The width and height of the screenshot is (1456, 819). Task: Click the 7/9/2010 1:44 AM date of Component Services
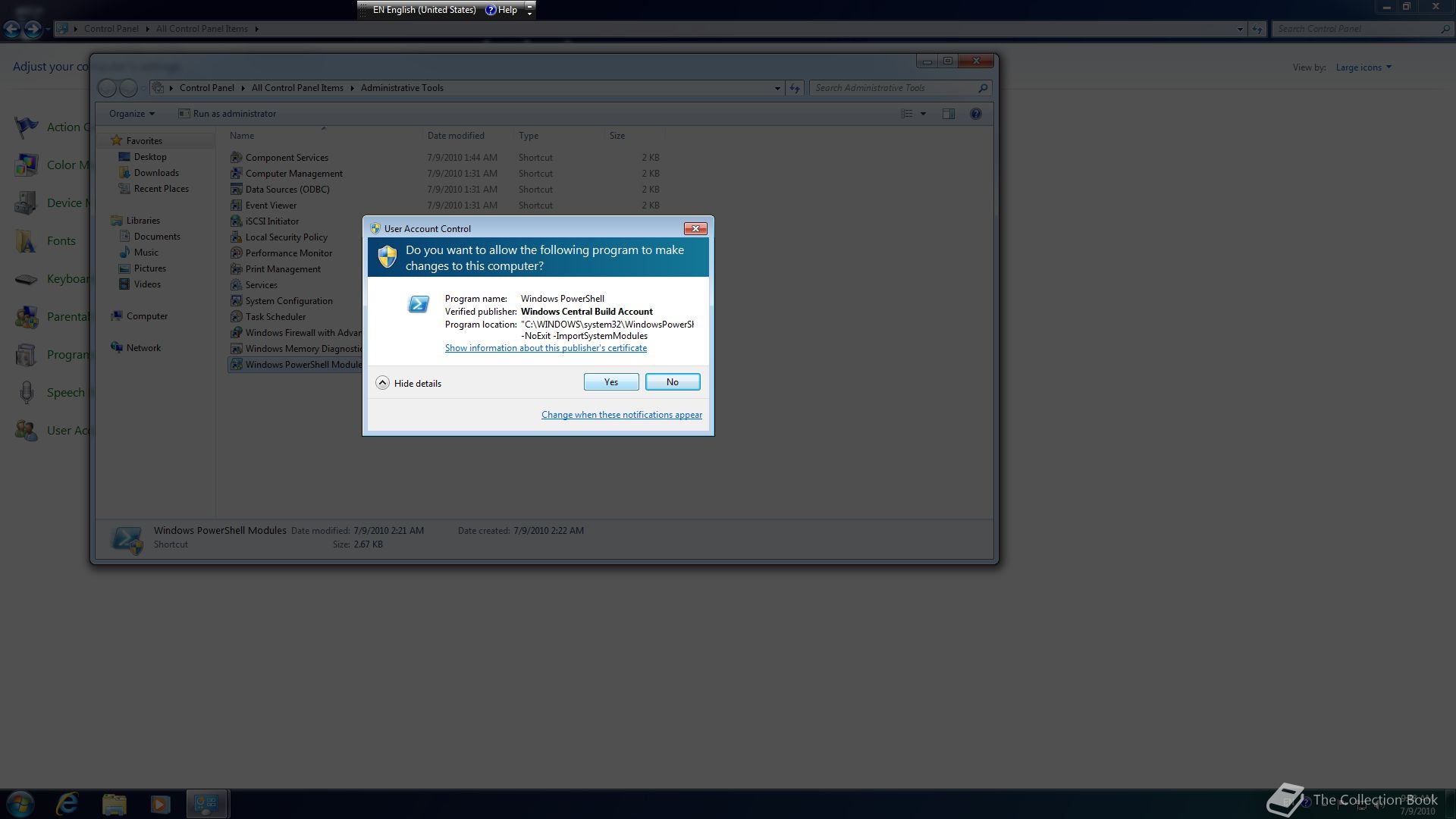pyautogui.click(x=462, y=158)
